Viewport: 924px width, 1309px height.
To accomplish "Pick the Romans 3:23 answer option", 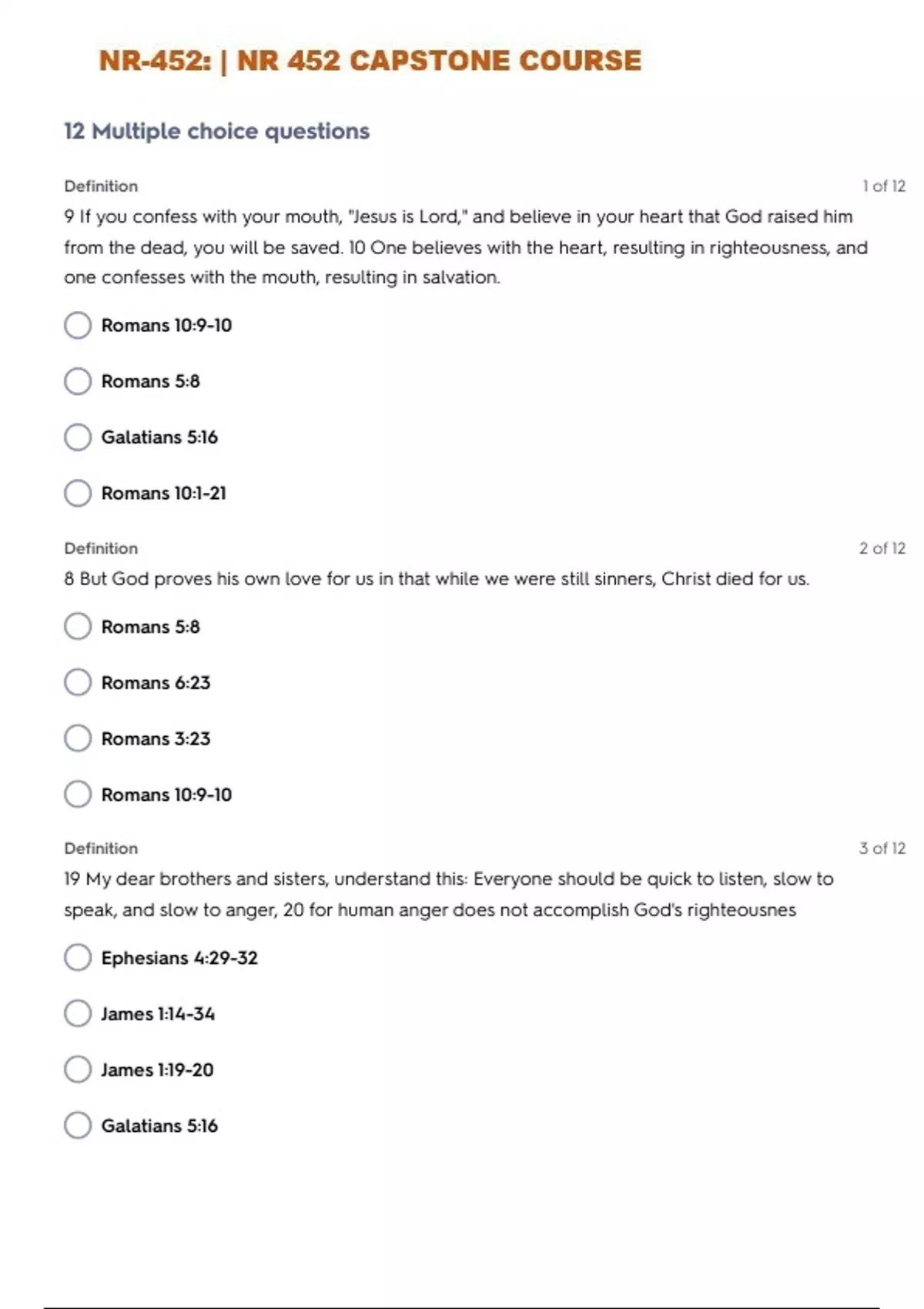I will (x=78, y=738).
